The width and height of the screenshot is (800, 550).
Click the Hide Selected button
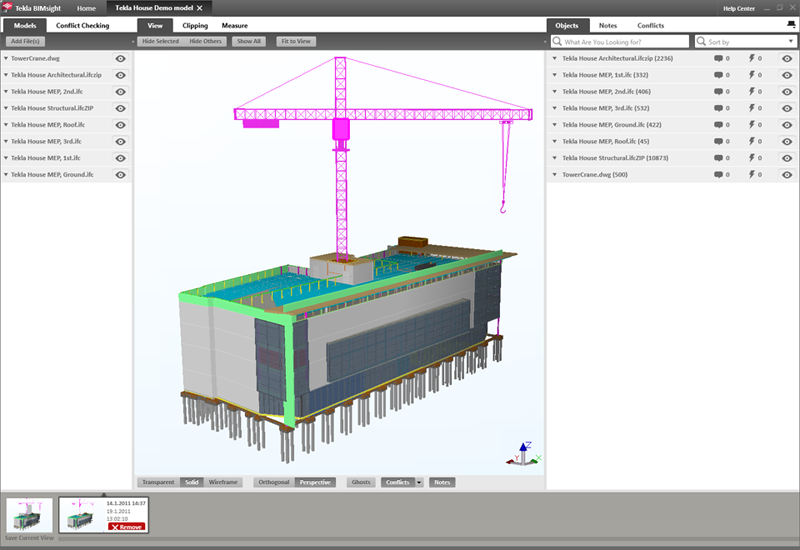pos(160,41)
